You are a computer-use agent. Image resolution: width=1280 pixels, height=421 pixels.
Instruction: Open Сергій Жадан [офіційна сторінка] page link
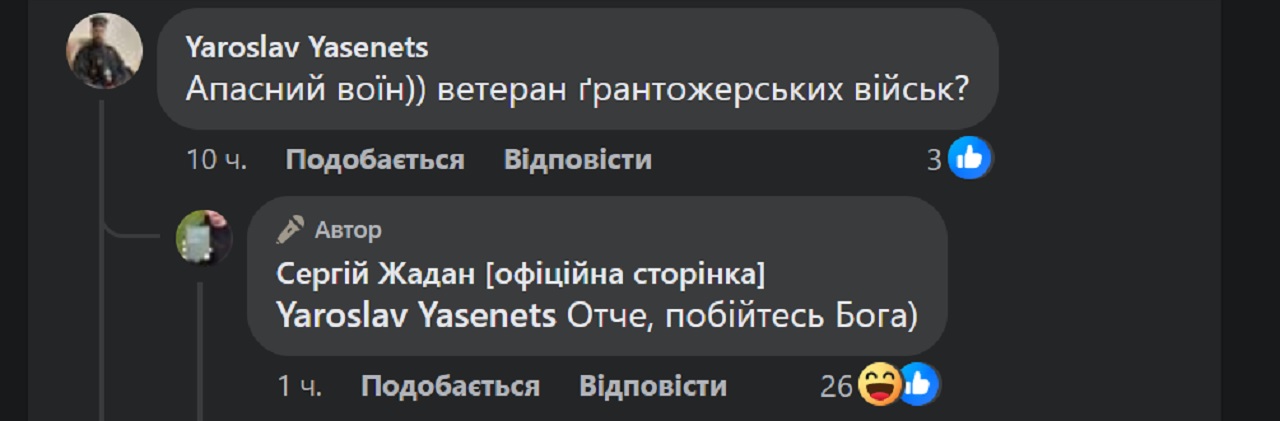(520, 273)
